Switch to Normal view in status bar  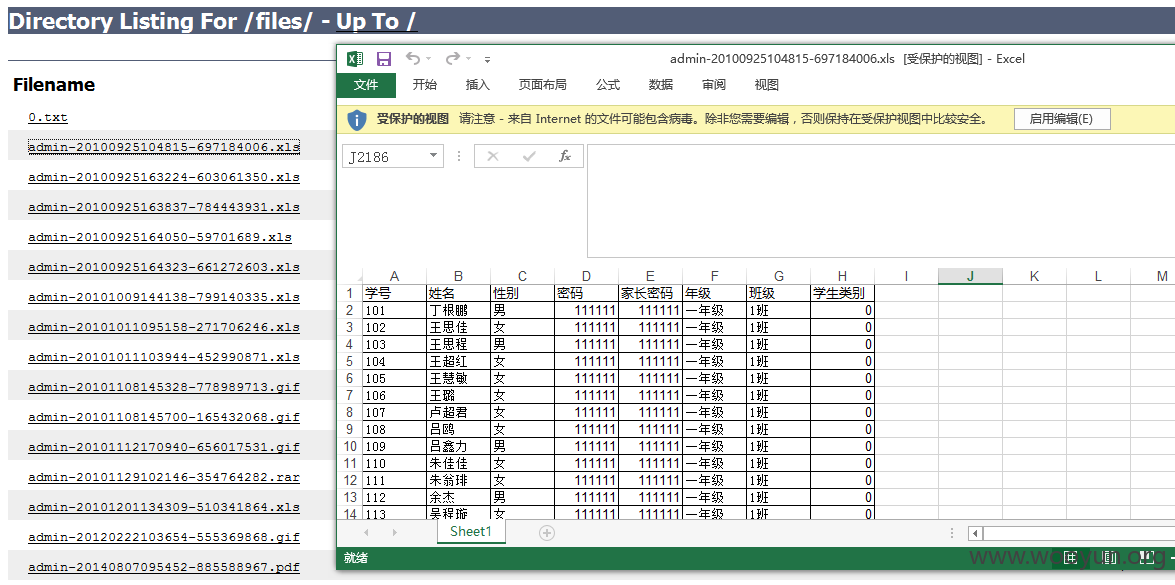click(1071, 557)
